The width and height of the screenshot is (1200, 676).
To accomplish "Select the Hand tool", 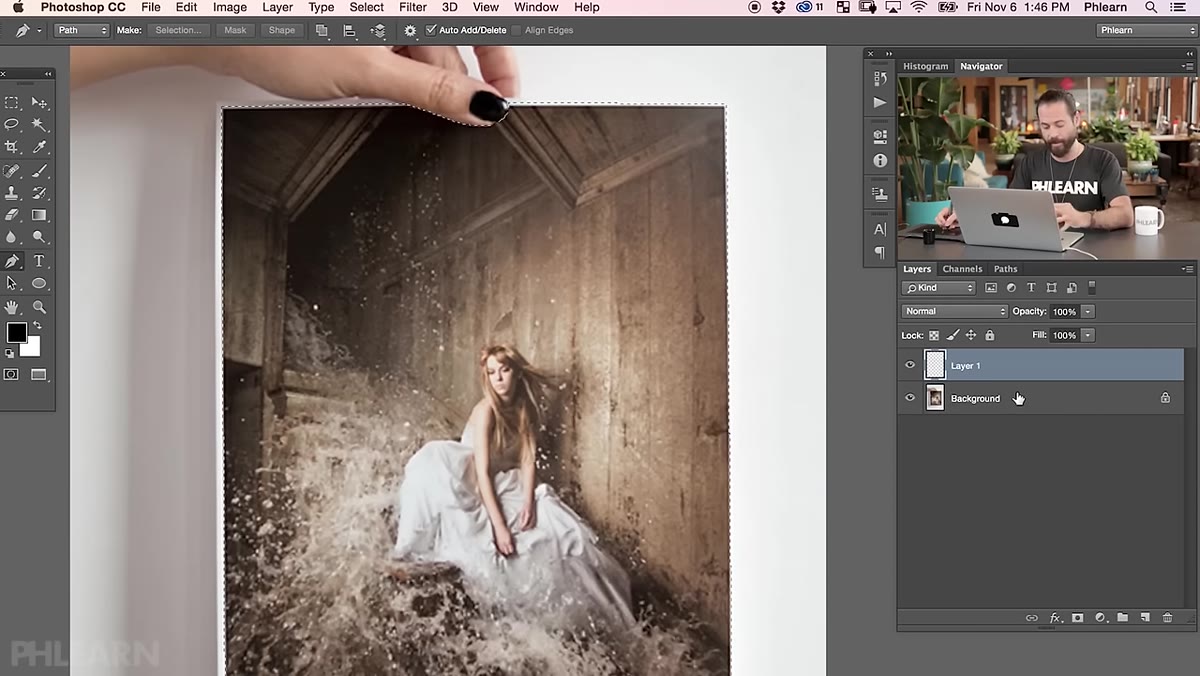I will coord(12,307).
